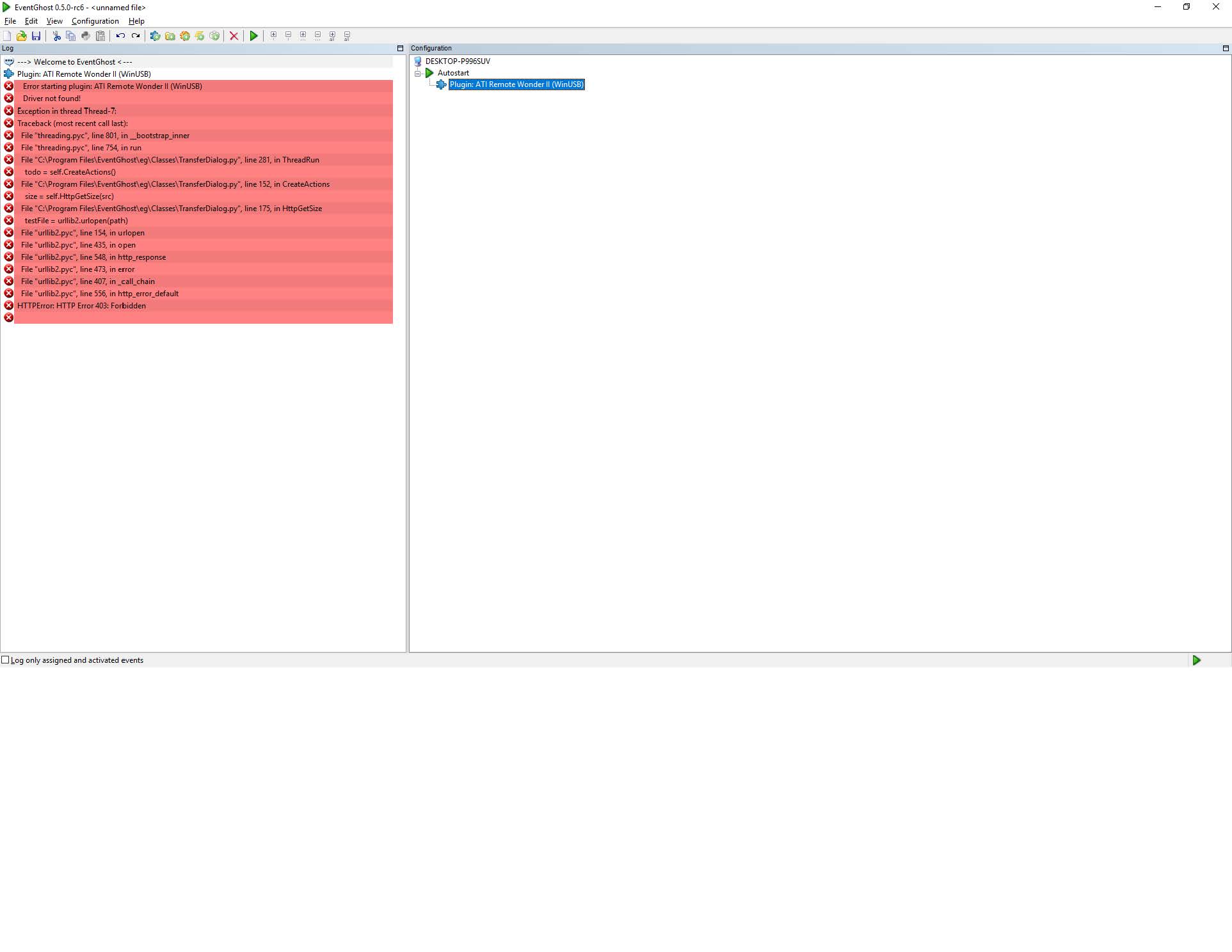1232x952 pixels.
Task: Maximize the Log panel with its header button
Action: click(x=400, y=48)
